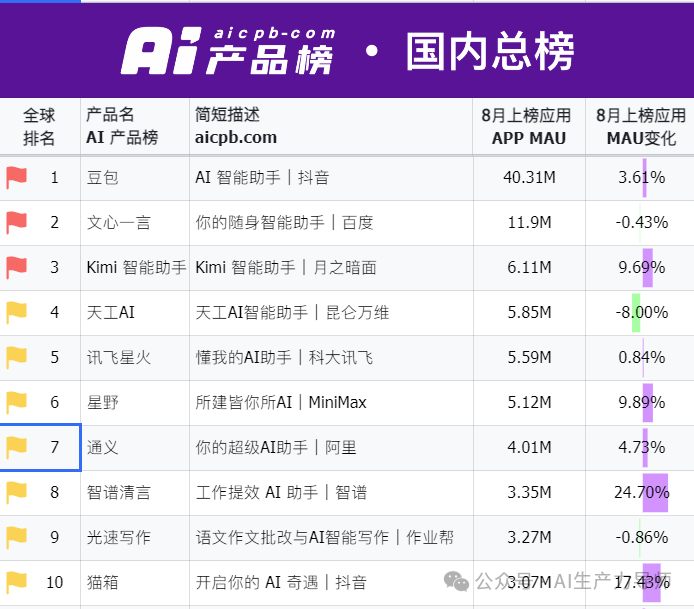694x609 pixels.
Task: Click the 11.9M MAU cell
Action: (529, 223)
